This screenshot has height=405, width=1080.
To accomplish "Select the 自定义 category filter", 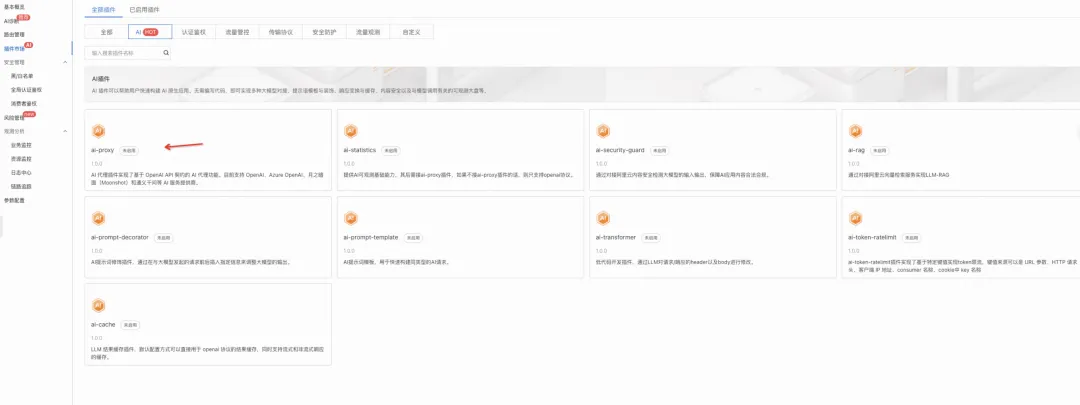I will click(411, 32).
